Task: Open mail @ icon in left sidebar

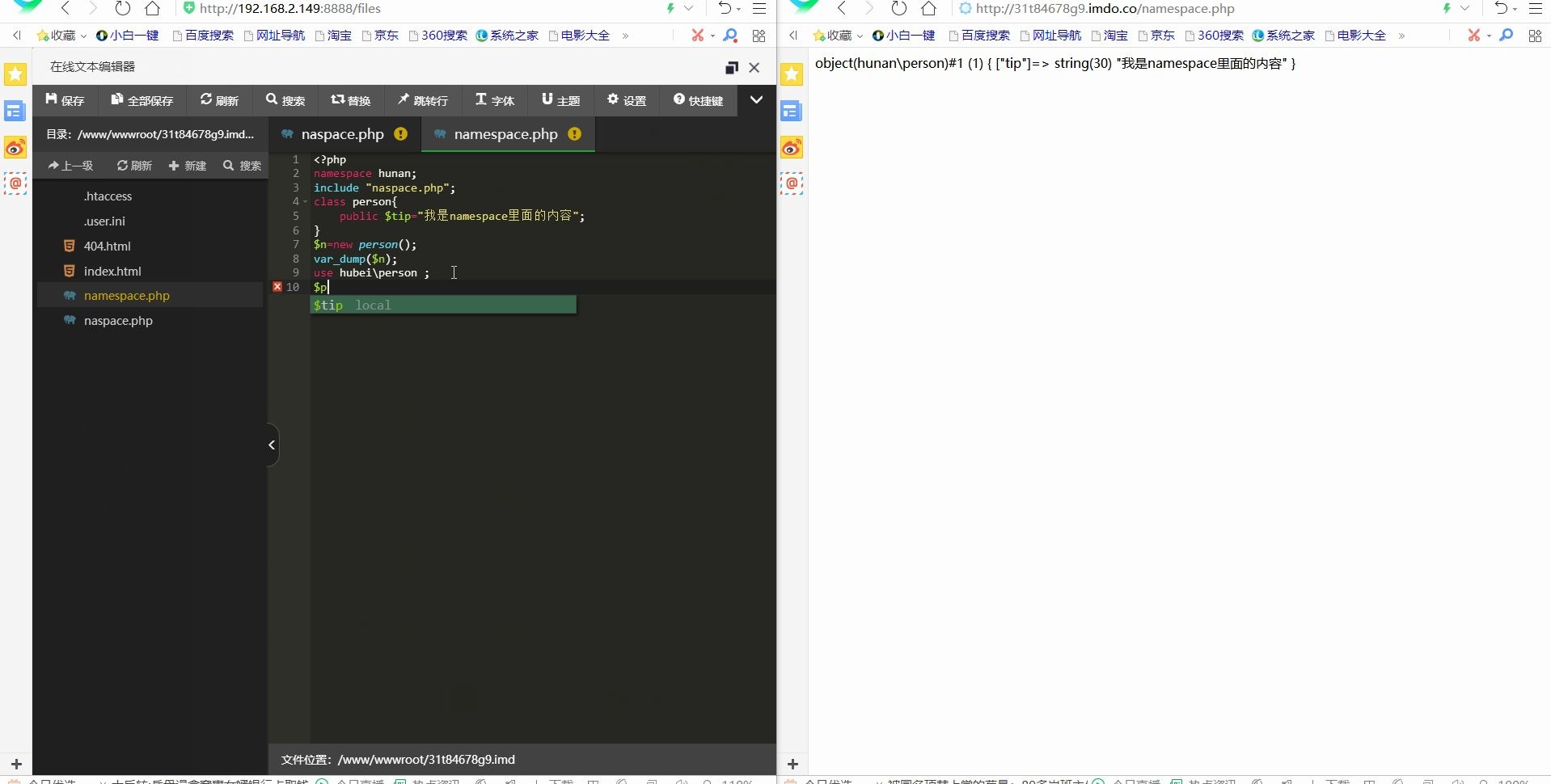Action: click(x=15, y=184)
